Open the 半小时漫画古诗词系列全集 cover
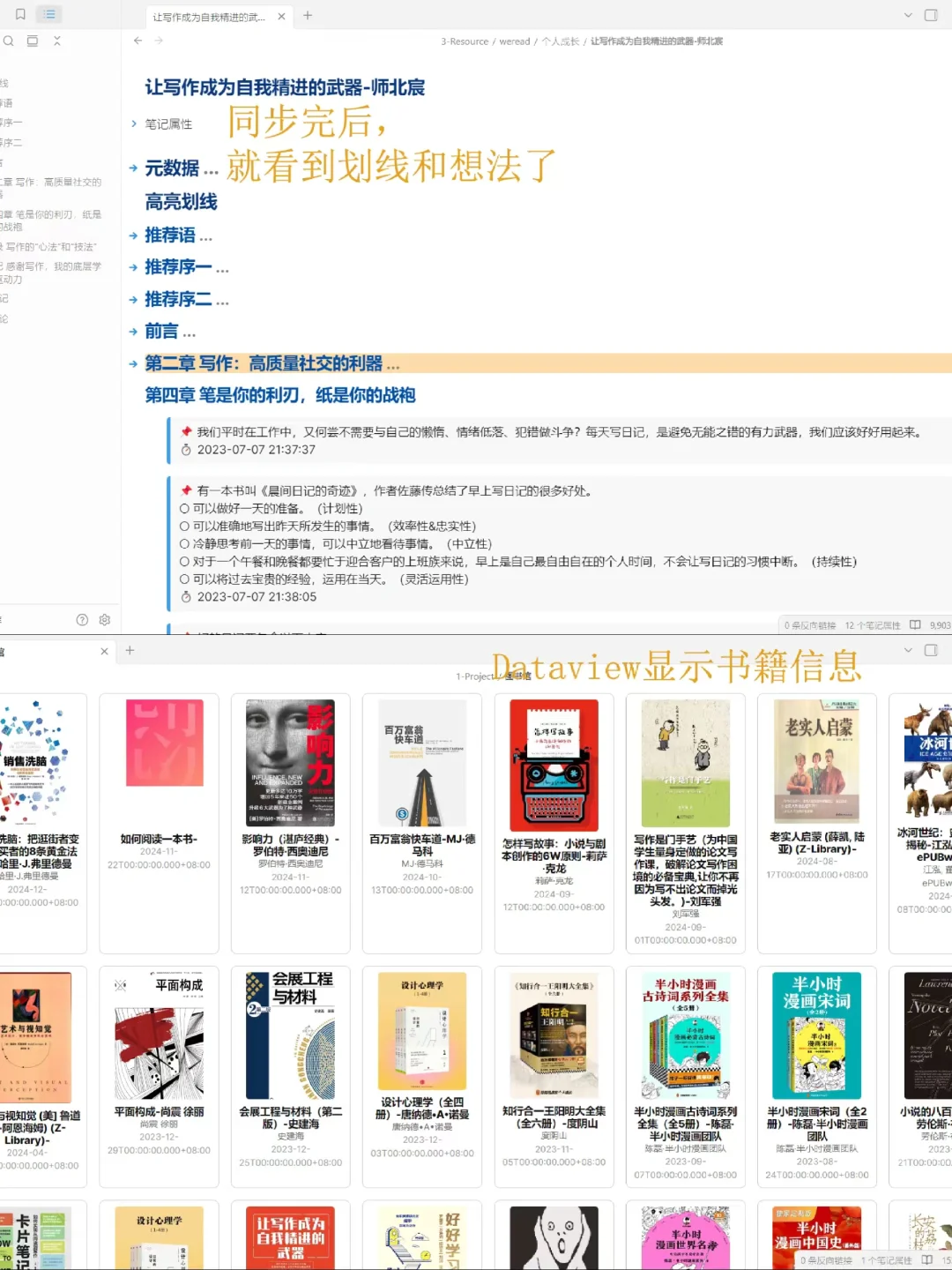 click(x=686, y=1035)
